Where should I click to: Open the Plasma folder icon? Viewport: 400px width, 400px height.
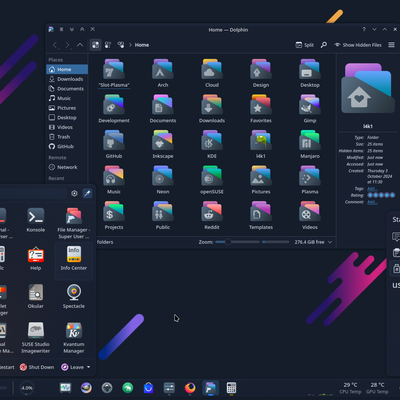tap(310, 176)
